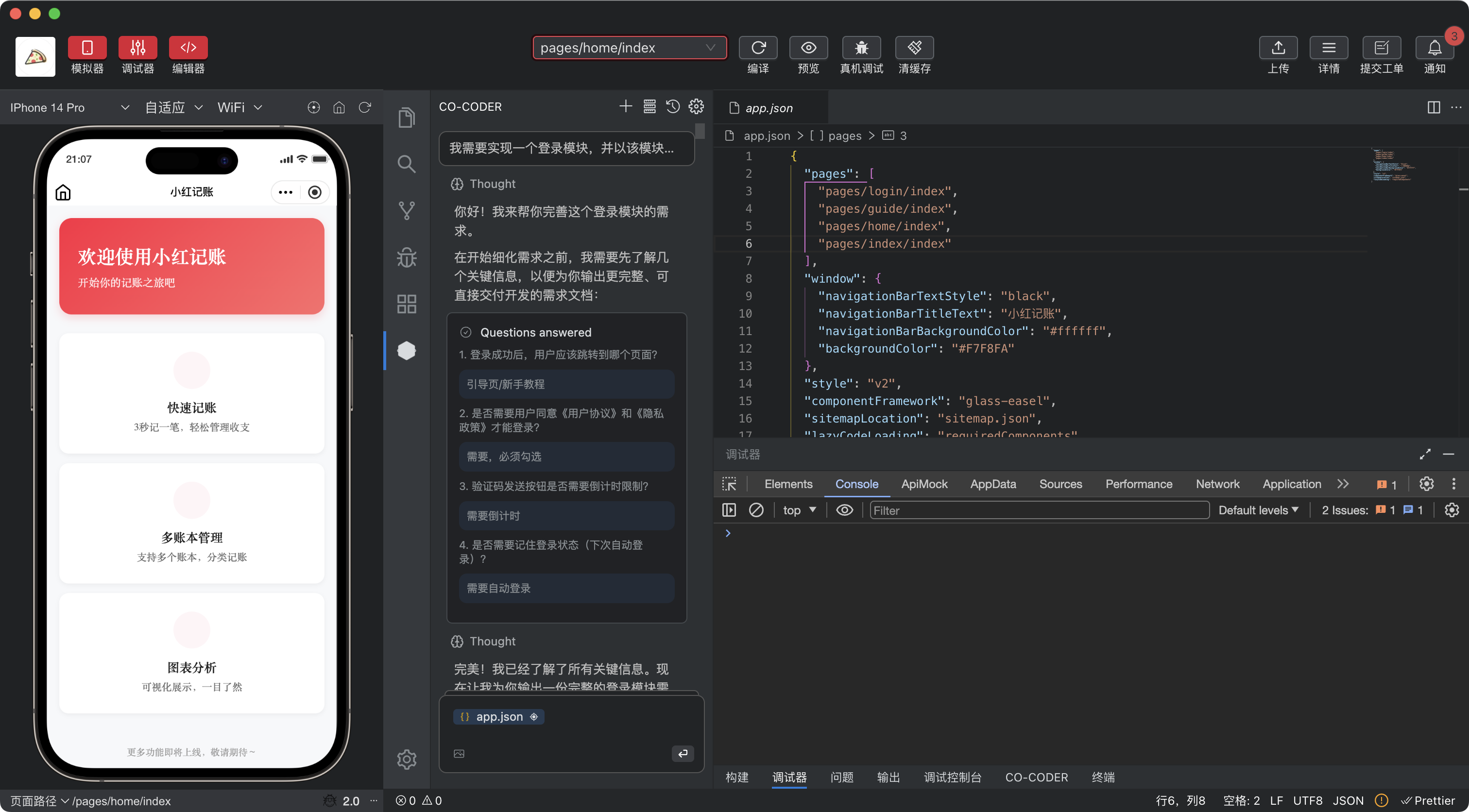
Task: Click the 预览 preview eye icon
Action: pyautogui.click(x=808, y=48)
